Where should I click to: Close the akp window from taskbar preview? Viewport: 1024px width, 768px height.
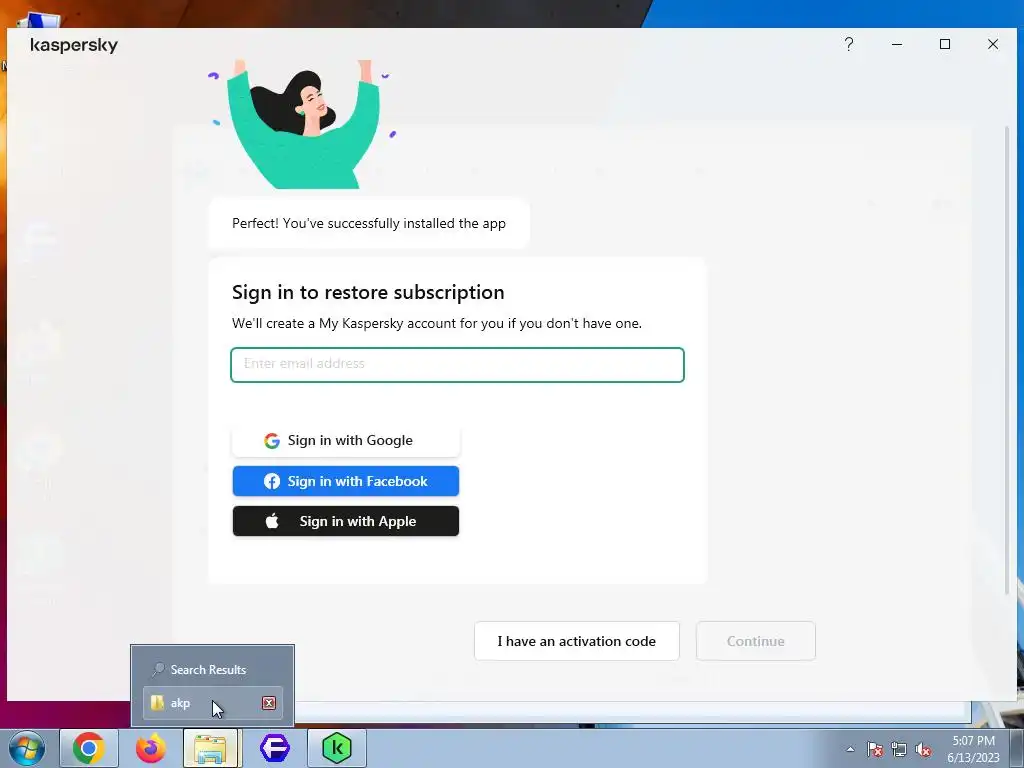[268, 703]
